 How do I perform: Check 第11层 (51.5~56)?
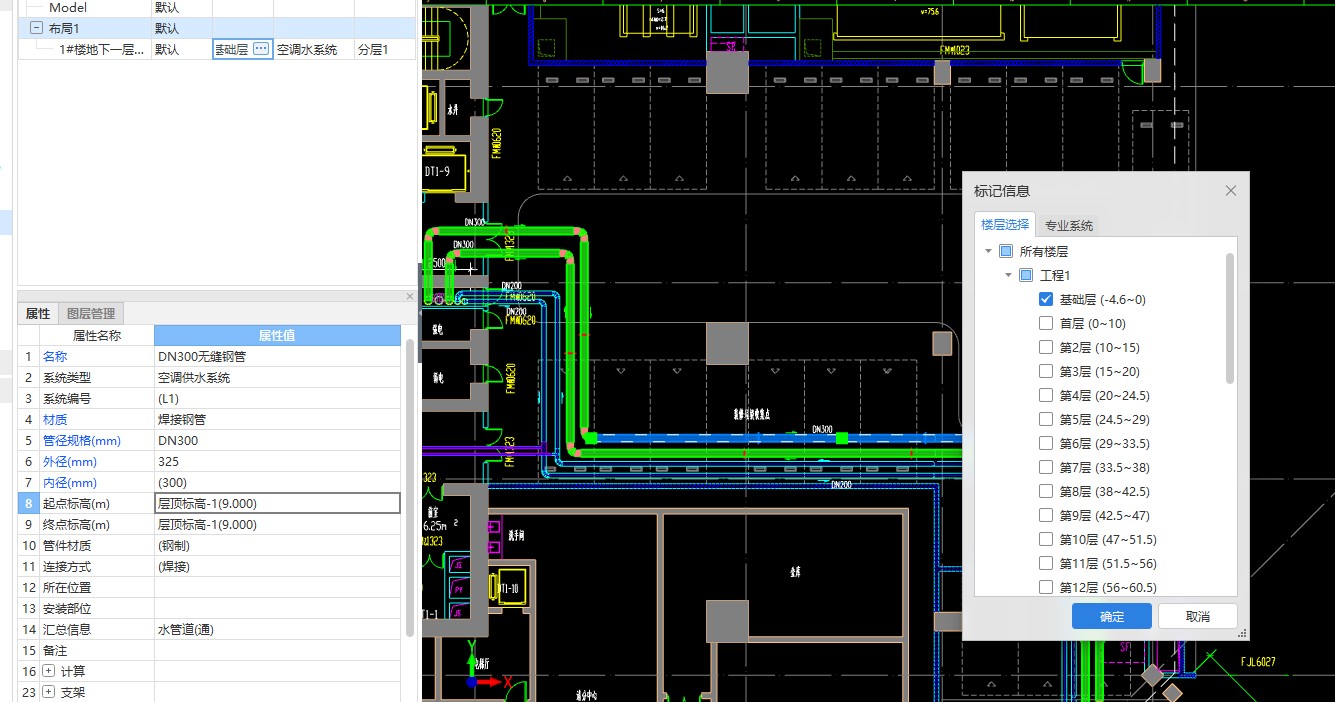(1046, 564)
